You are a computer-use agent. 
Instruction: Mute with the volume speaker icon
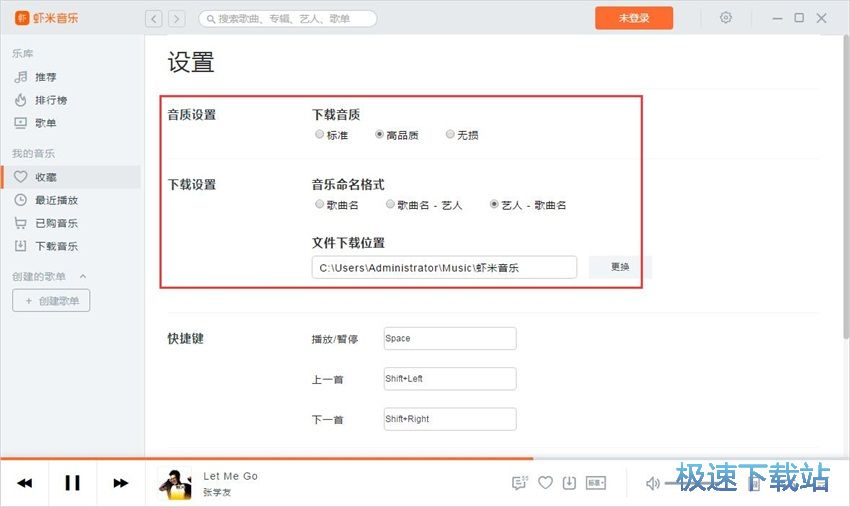click(x=652, y=483)
